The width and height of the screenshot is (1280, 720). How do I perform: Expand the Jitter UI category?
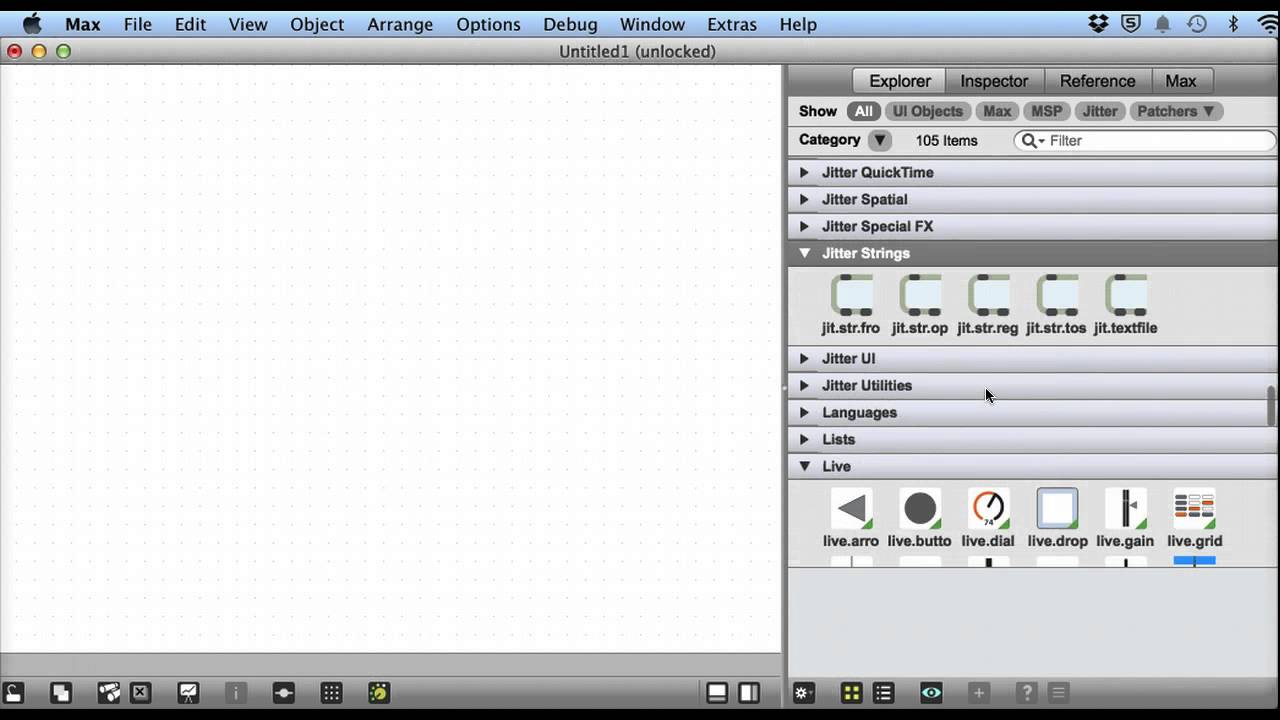(x=804, y=358)
